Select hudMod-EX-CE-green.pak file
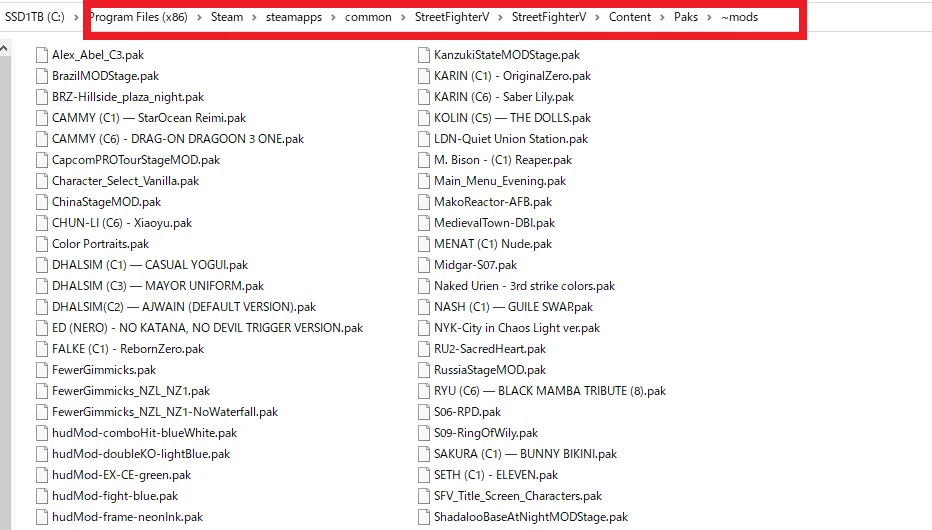 pos(113,475)
